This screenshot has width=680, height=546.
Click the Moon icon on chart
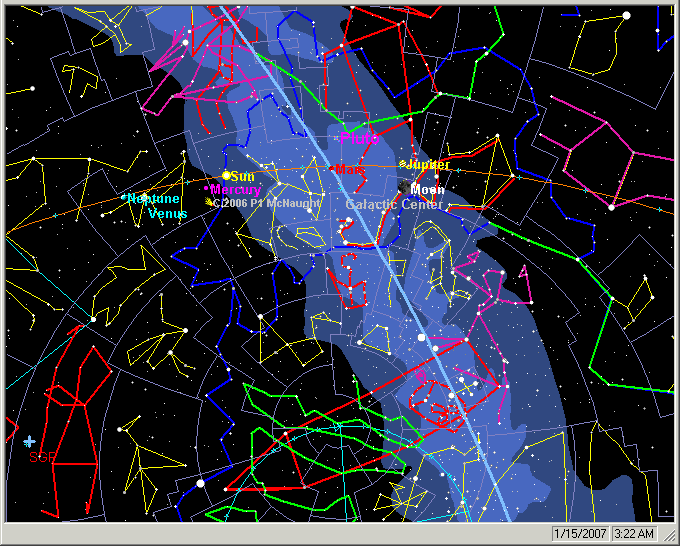click(403, 188)
